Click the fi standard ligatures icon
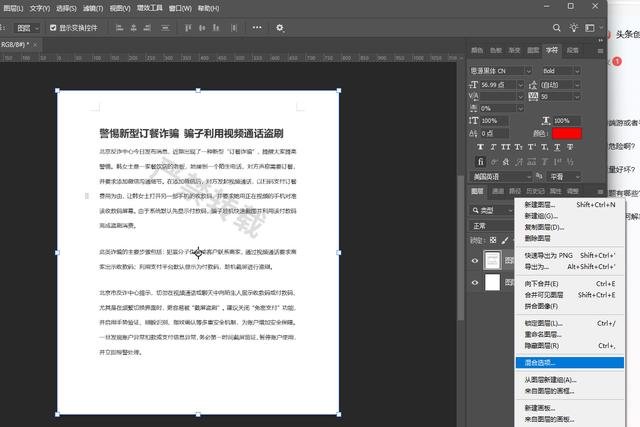This screenshot has width=640, height=427. coord(480,160)
